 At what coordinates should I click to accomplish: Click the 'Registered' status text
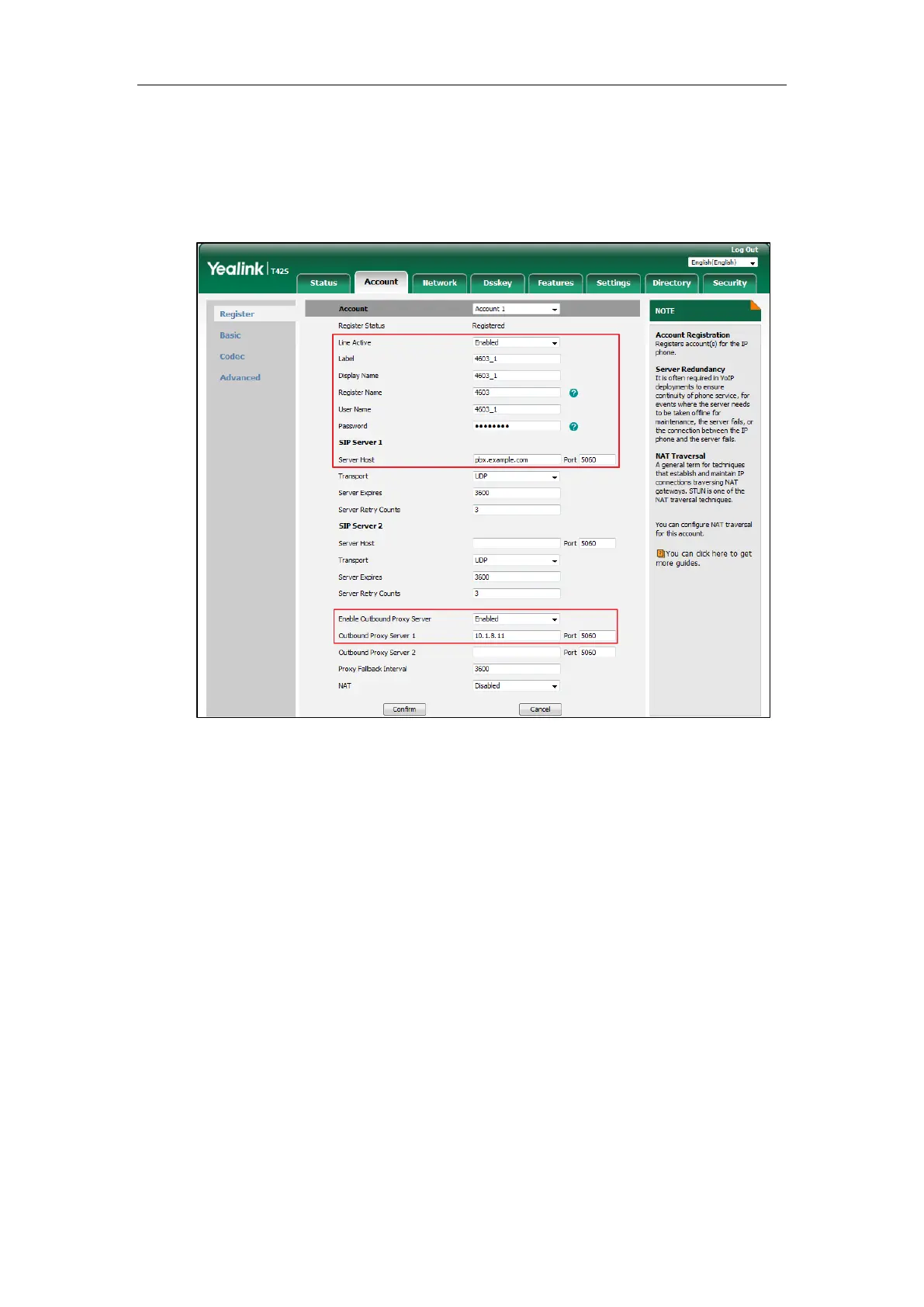[x=488, y=326]
